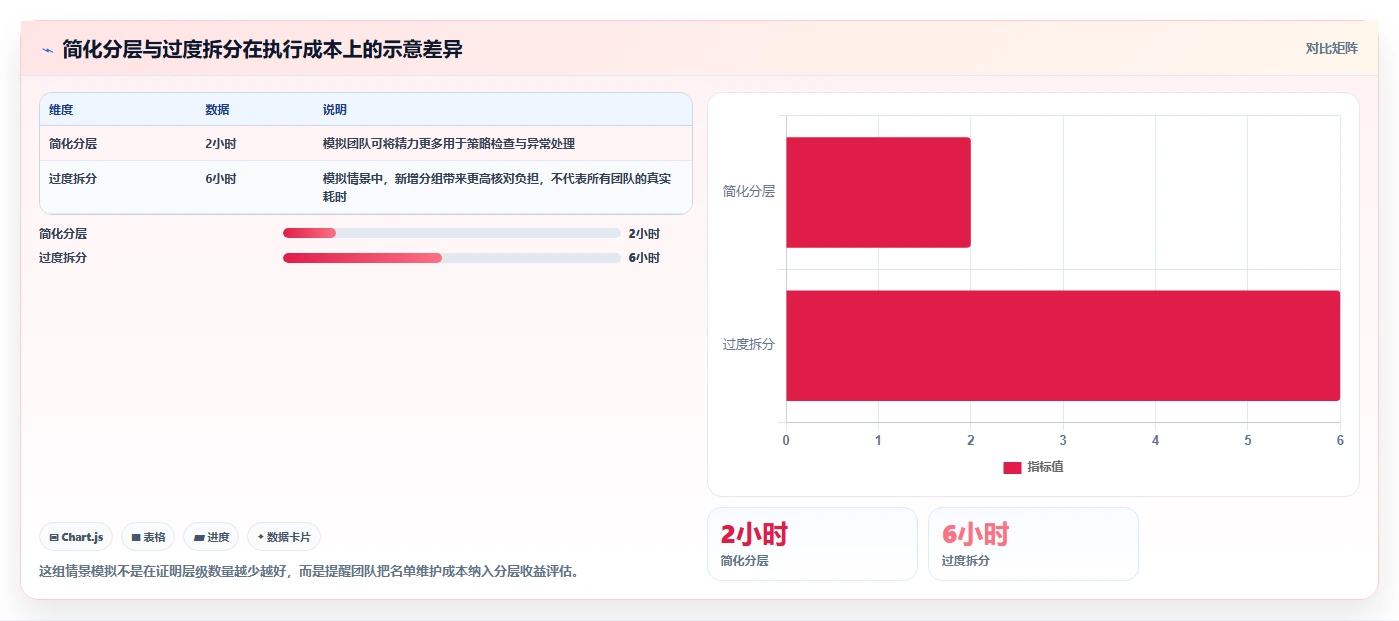Click the 过度拆分 progress bar
The image size is (1399, 621).
(x=452, y=258)
